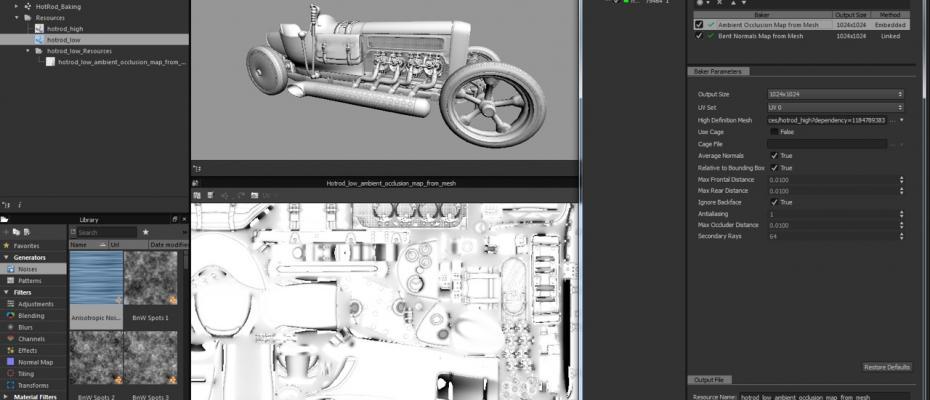Open the Blending filter category
The width and height of the screenshot is (930, 400).
pos(11,316)
